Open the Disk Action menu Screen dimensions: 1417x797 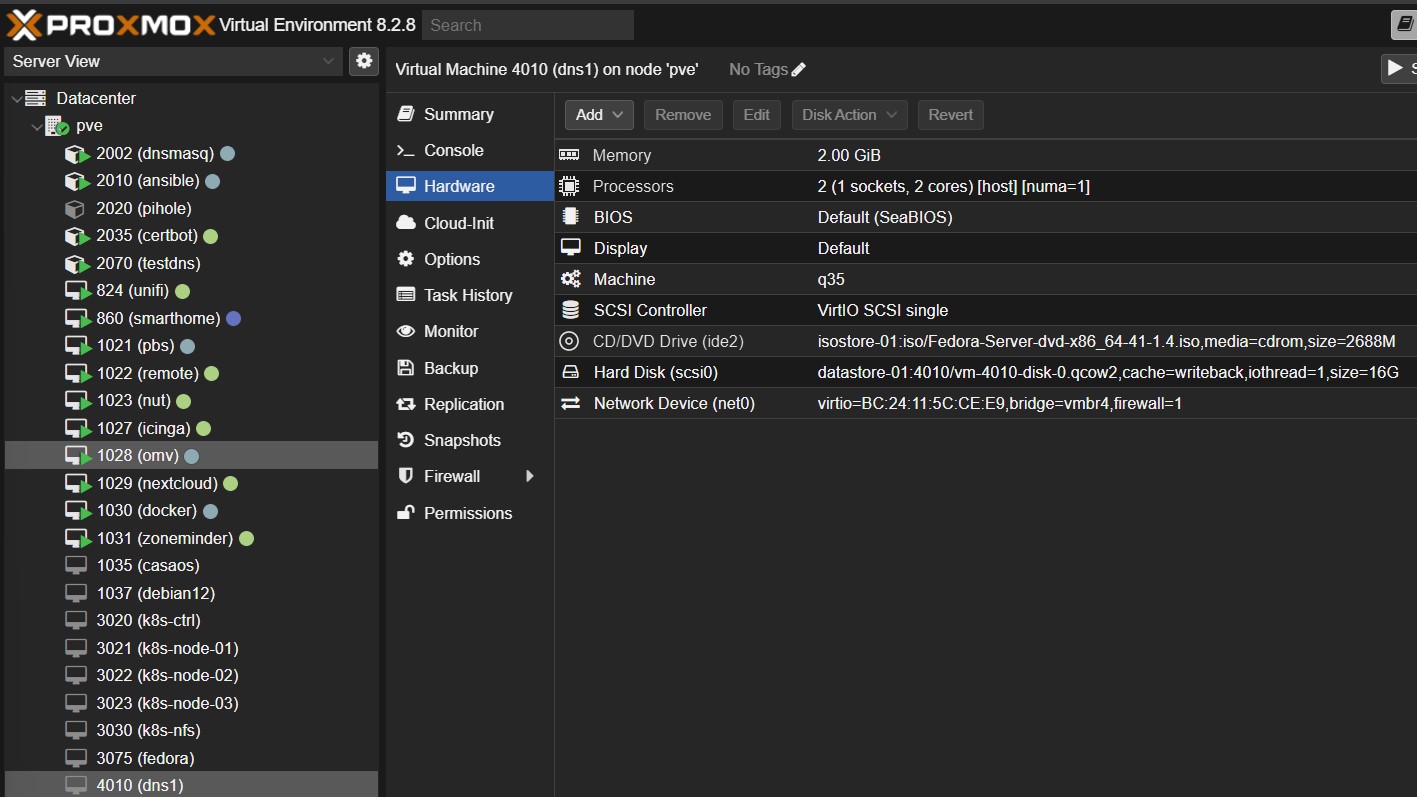pyautogui.click(x=849, y=115)
